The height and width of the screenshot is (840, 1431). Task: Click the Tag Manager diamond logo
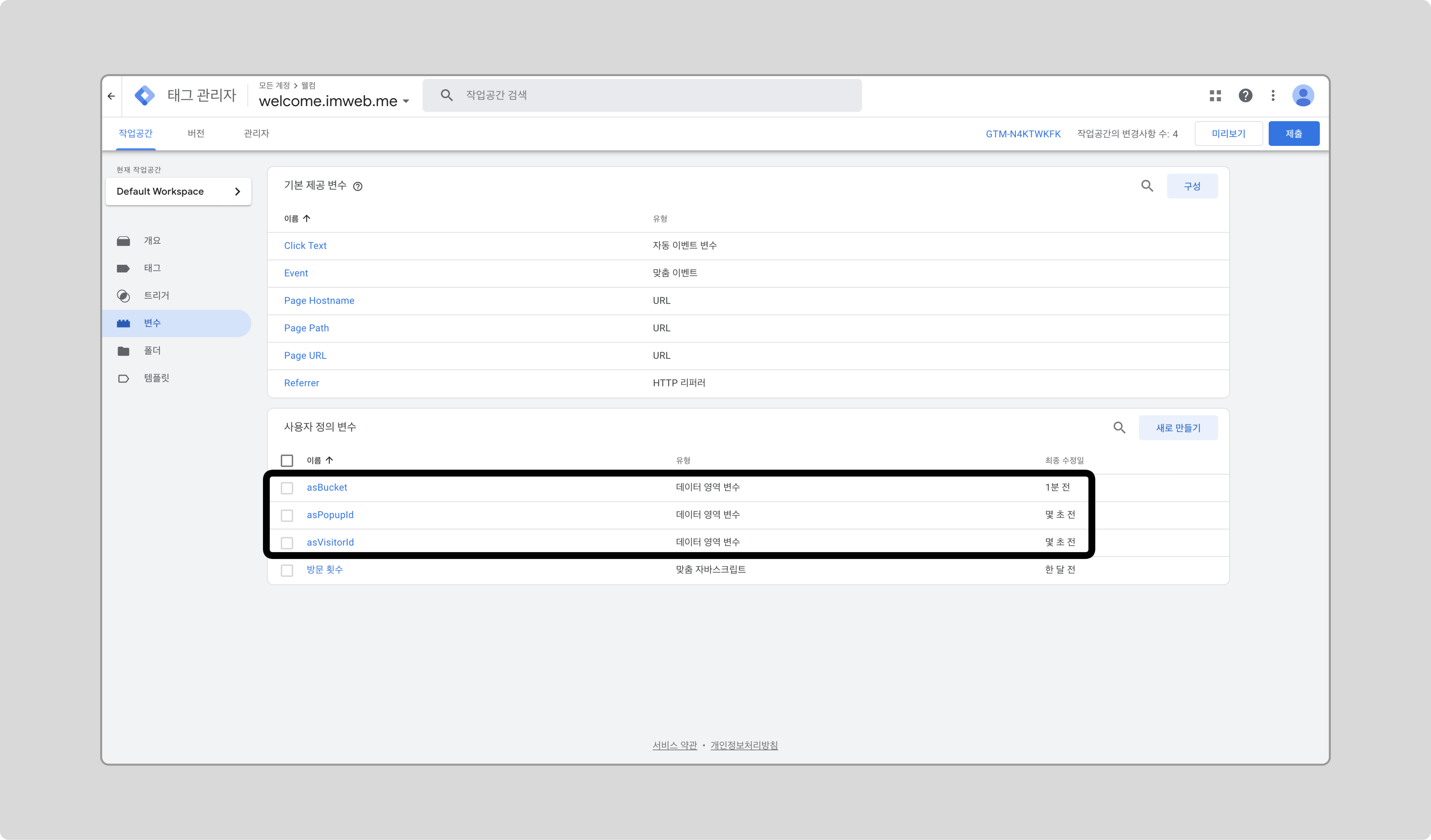coord(145,95)
